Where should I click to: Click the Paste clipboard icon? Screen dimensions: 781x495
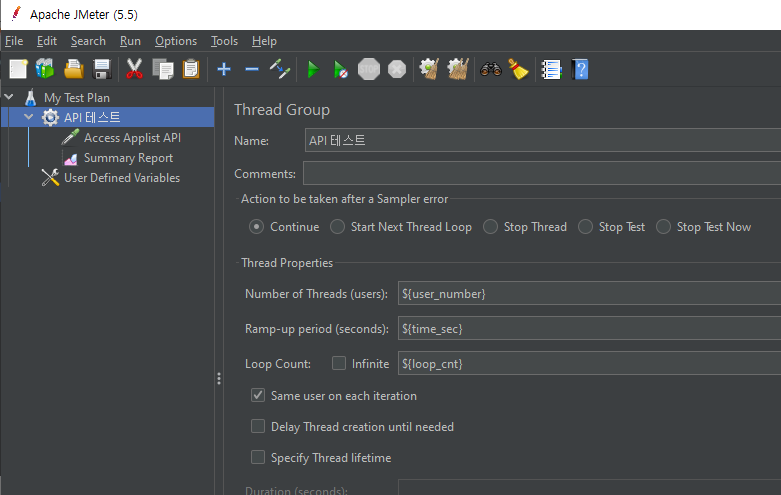[x=191, y=69]
